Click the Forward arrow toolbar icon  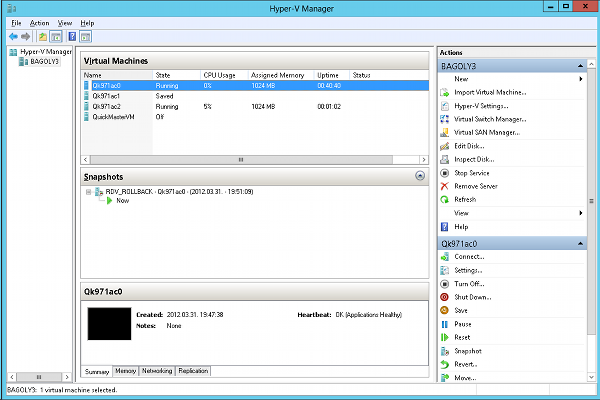[x=26, y=37]
